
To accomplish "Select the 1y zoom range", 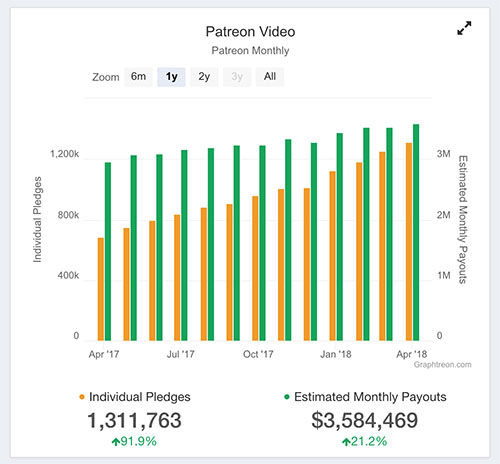I will click(x=171, y=77).
